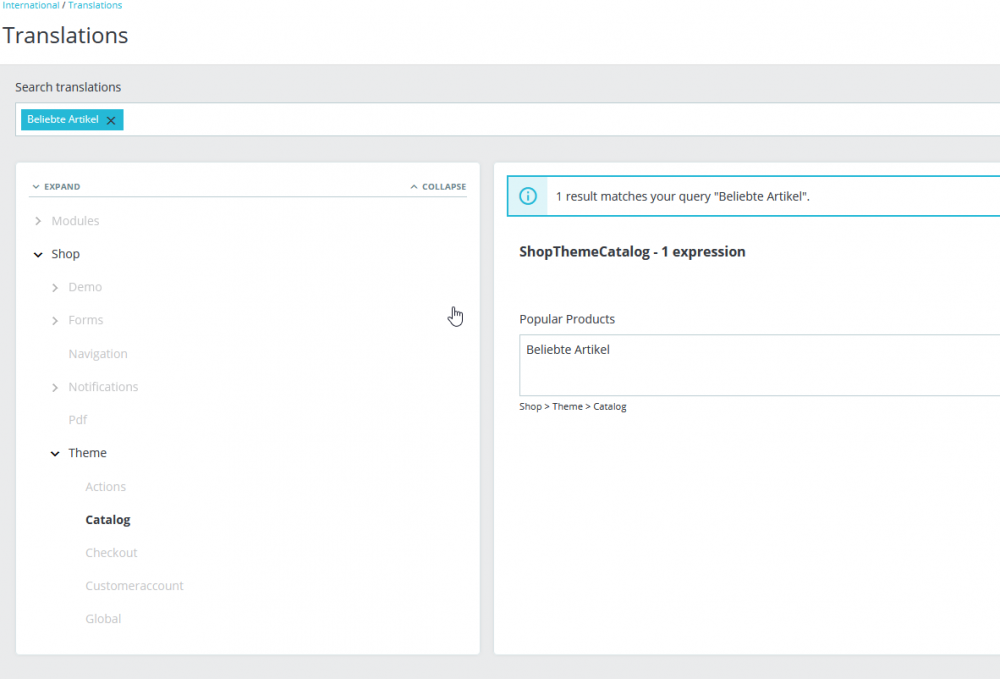The width and height of the screenshot is (1000, 679).
Task: Expand the Notifications node chevron
Action: (55, 387)
